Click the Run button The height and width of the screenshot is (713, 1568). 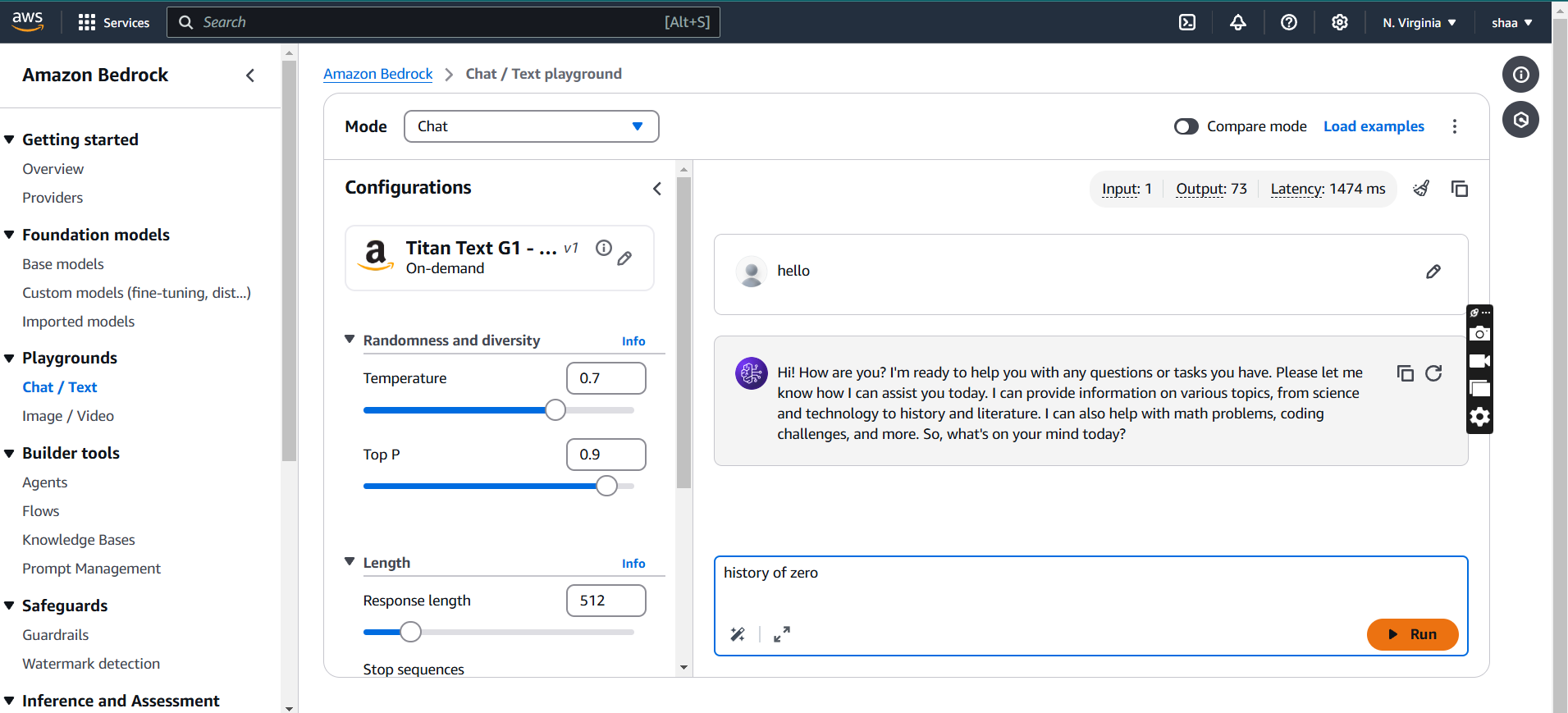pos(1412,634)
